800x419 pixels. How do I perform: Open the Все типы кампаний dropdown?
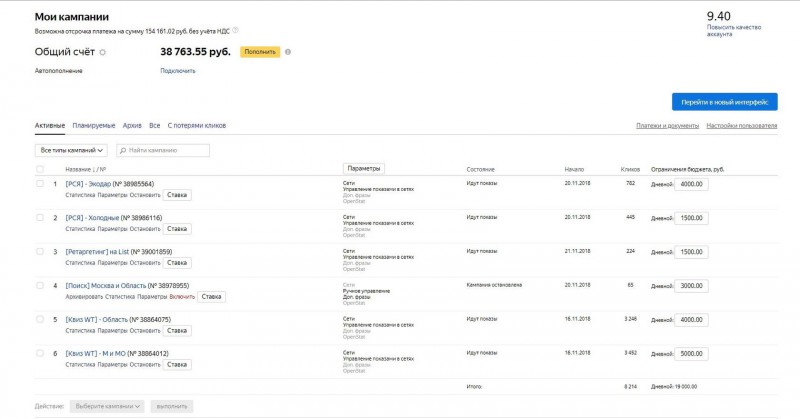coord(72,150)
